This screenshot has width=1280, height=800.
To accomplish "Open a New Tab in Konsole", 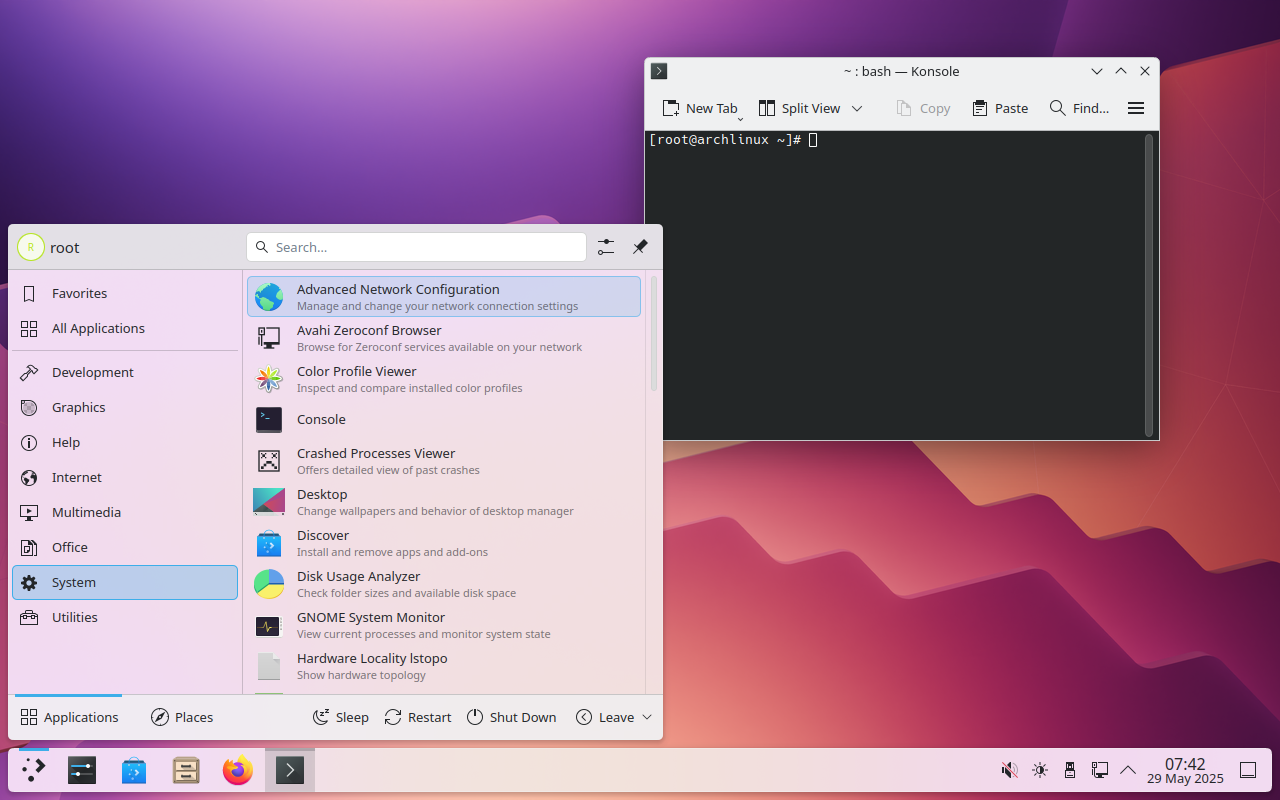I will pos(699,108).
